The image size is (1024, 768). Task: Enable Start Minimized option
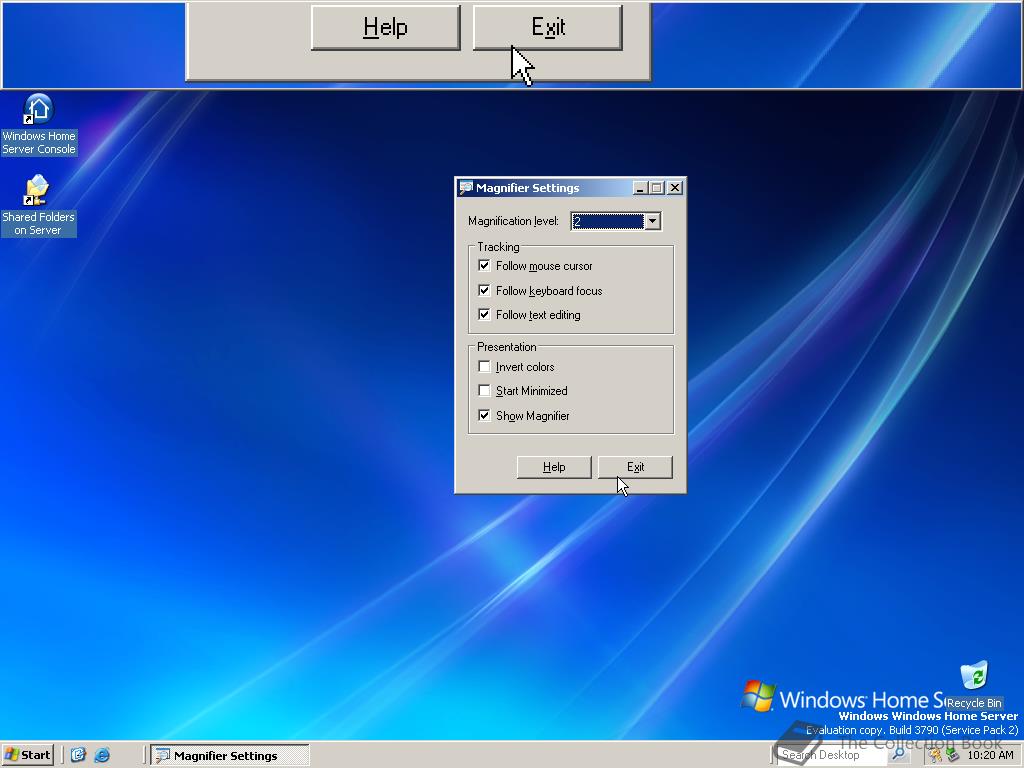[484, 391]
